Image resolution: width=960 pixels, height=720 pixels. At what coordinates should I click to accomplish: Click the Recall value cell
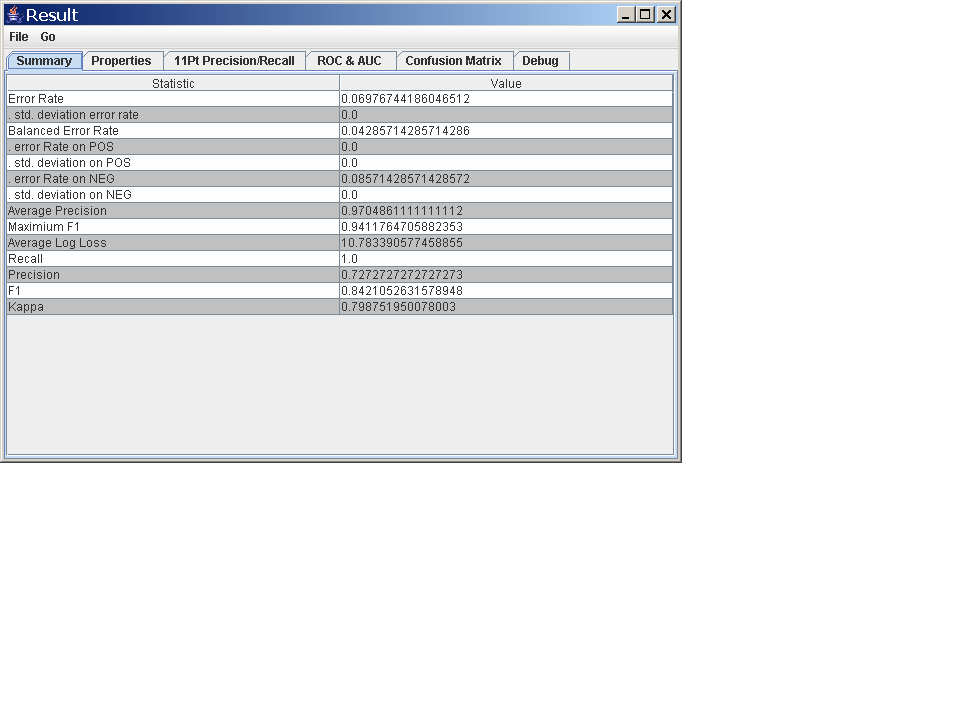pyautogui.click(x=506, y=259)
